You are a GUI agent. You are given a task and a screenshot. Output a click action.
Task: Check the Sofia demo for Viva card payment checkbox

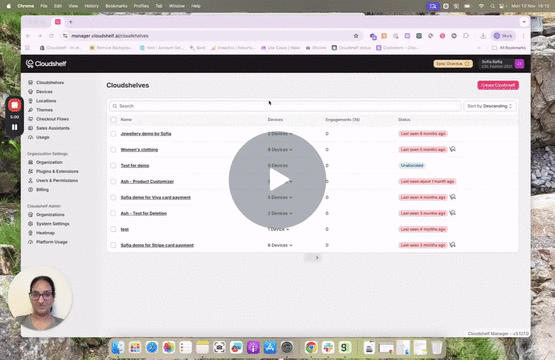pyautogui.click(x=113, y=198)
